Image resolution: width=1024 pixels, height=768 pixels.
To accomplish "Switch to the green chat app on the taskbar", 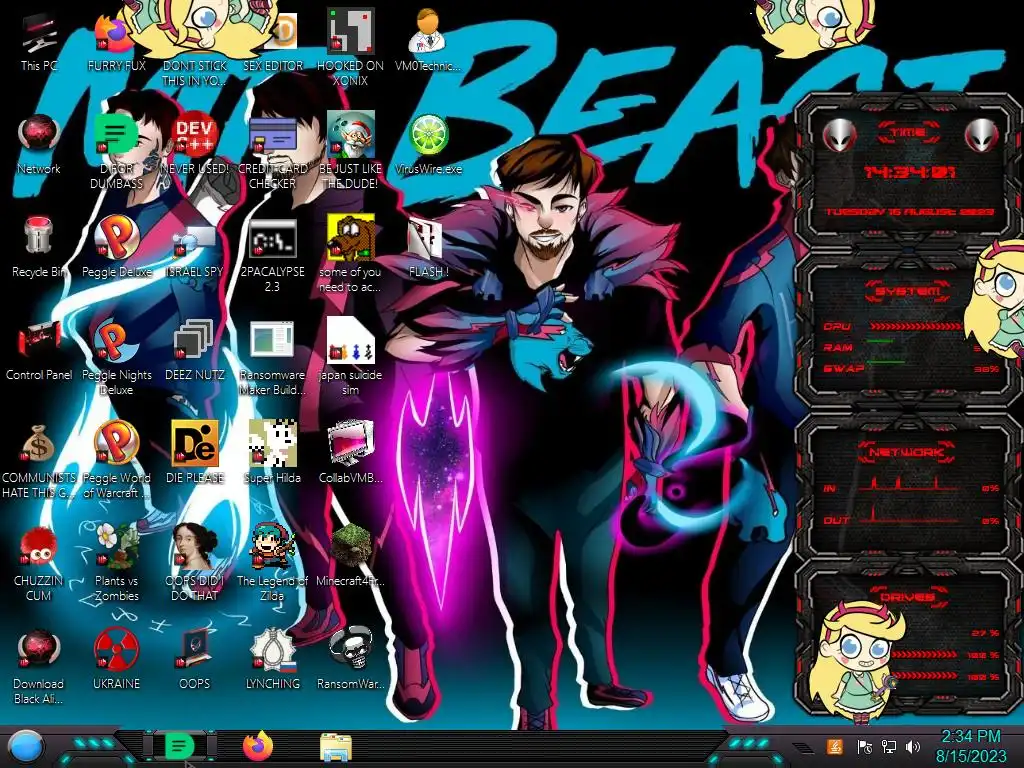I will [180, 746].
